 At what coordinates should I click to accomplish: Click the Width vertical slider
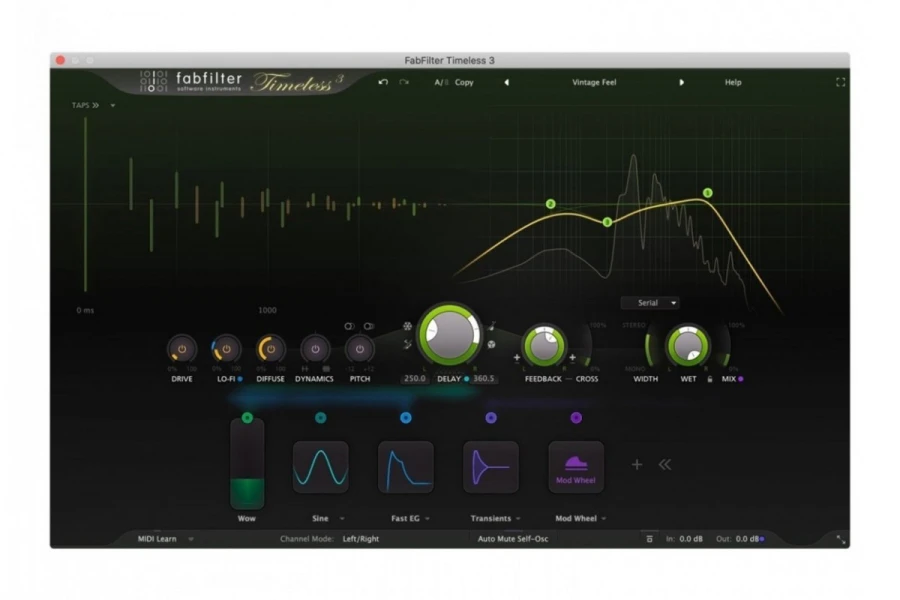pos(648,347)
